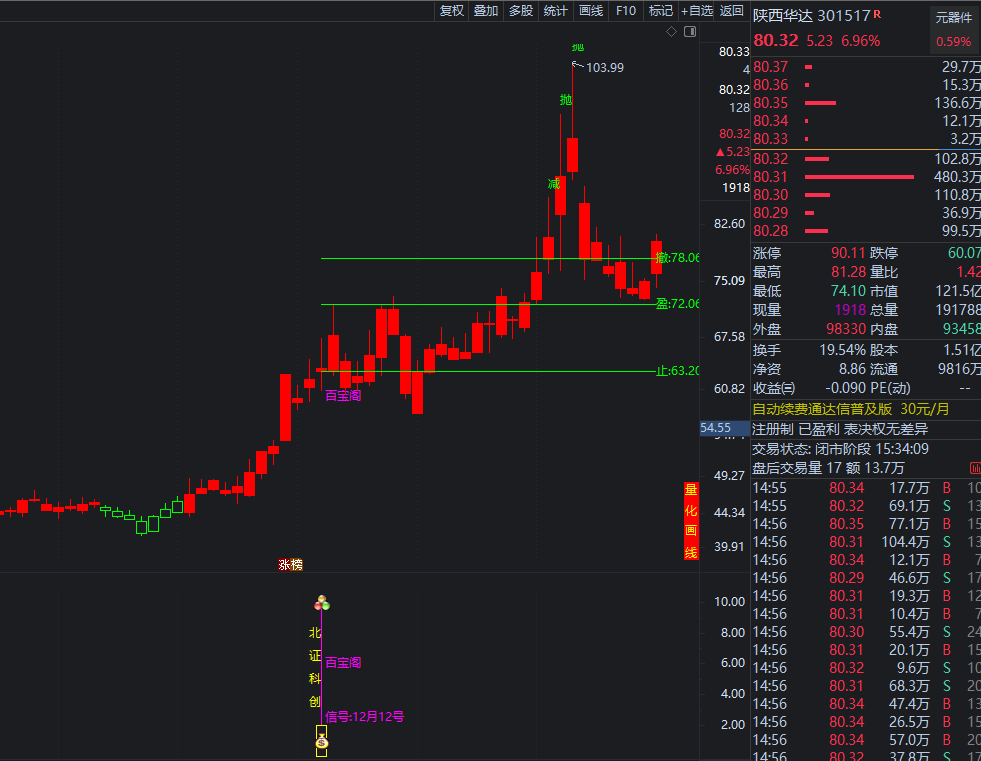Open F10 company information
981x761 pixels.
[626, 11]
